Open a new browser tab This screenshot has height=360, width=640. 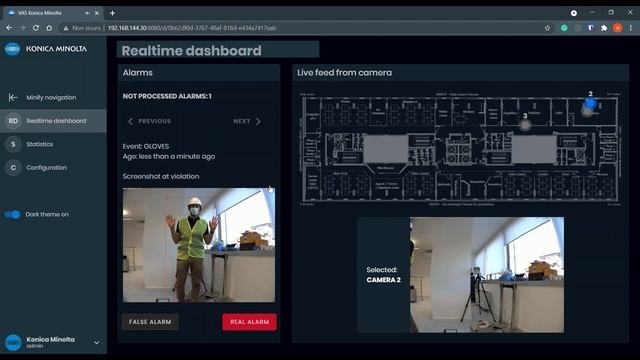point(112,13)
